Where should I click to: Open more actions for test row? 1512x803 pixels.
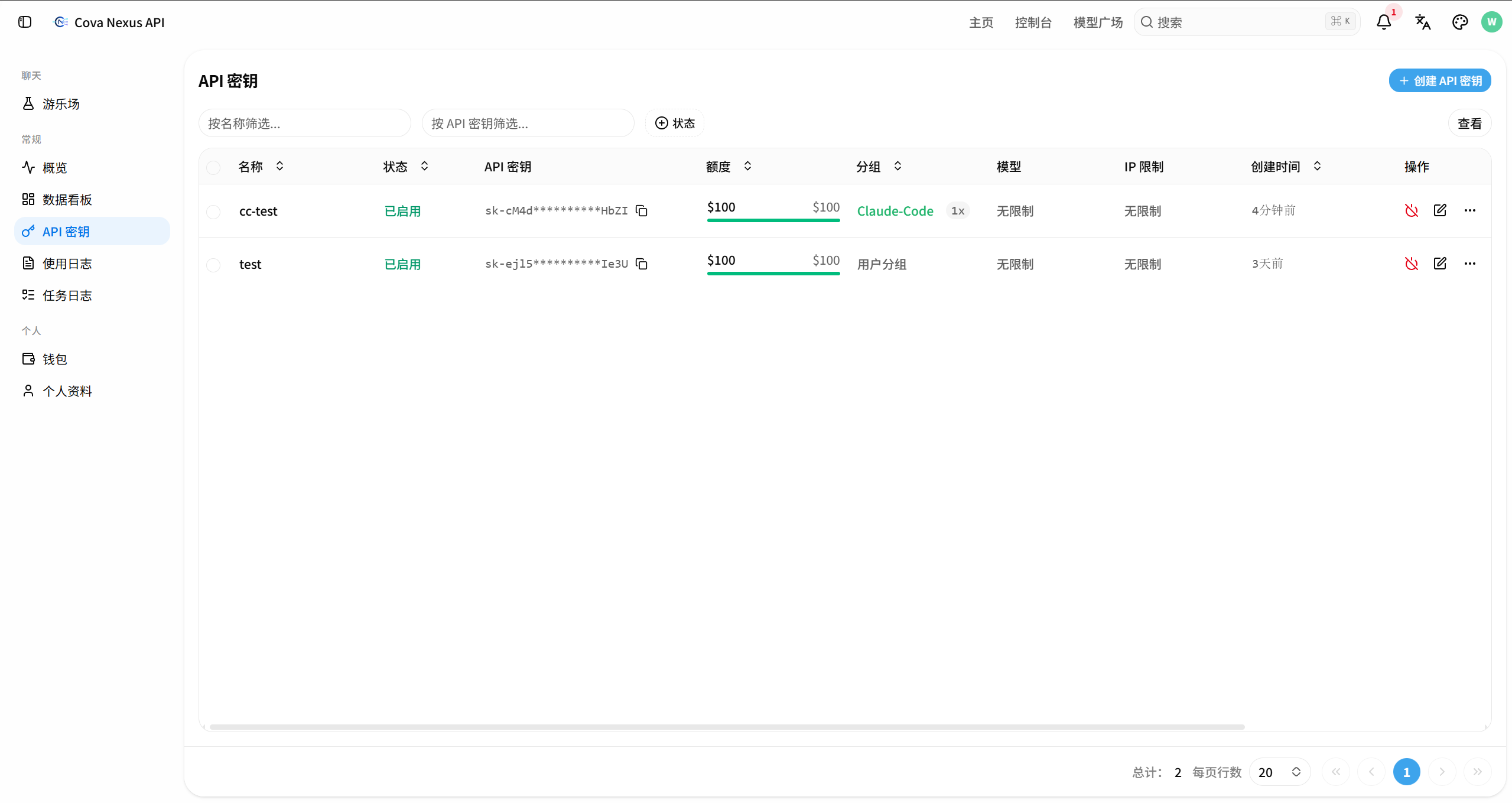1470,264
